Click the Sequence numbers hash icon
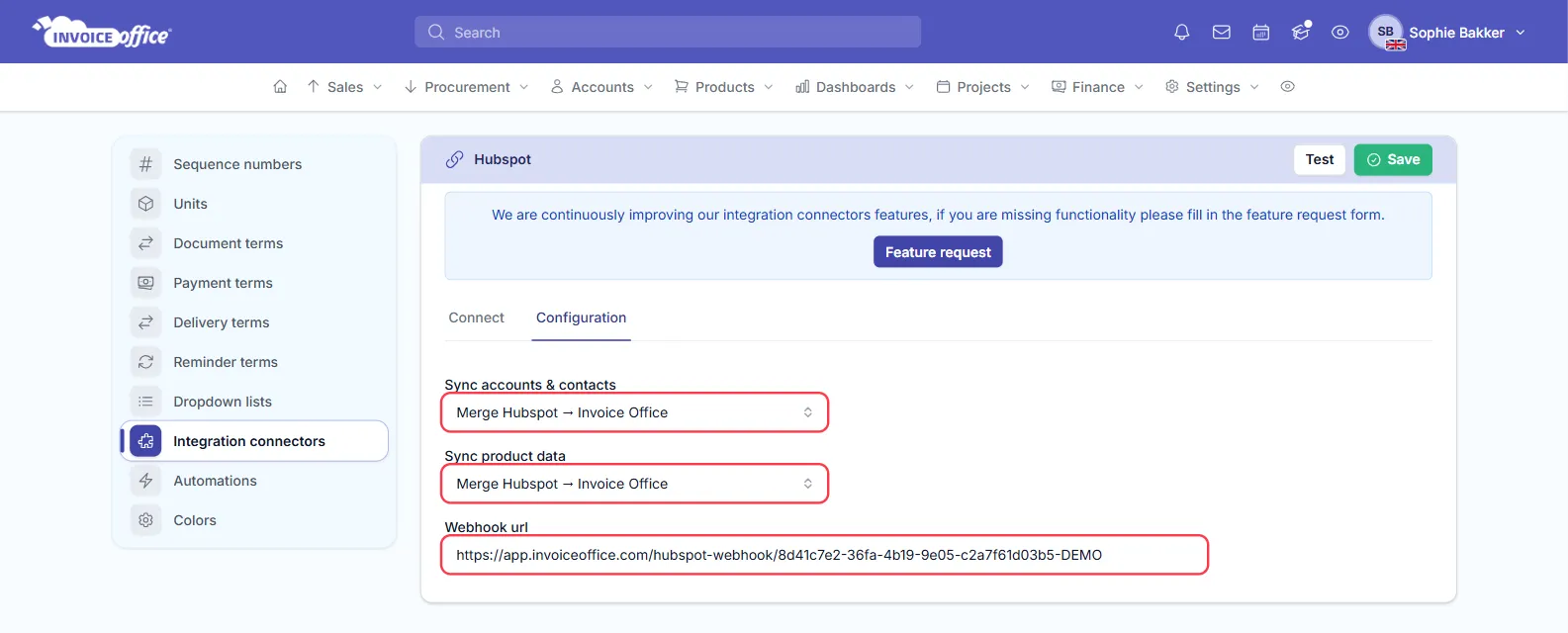Viewport: 1568px width, 633px height. (x=145, y=164)
